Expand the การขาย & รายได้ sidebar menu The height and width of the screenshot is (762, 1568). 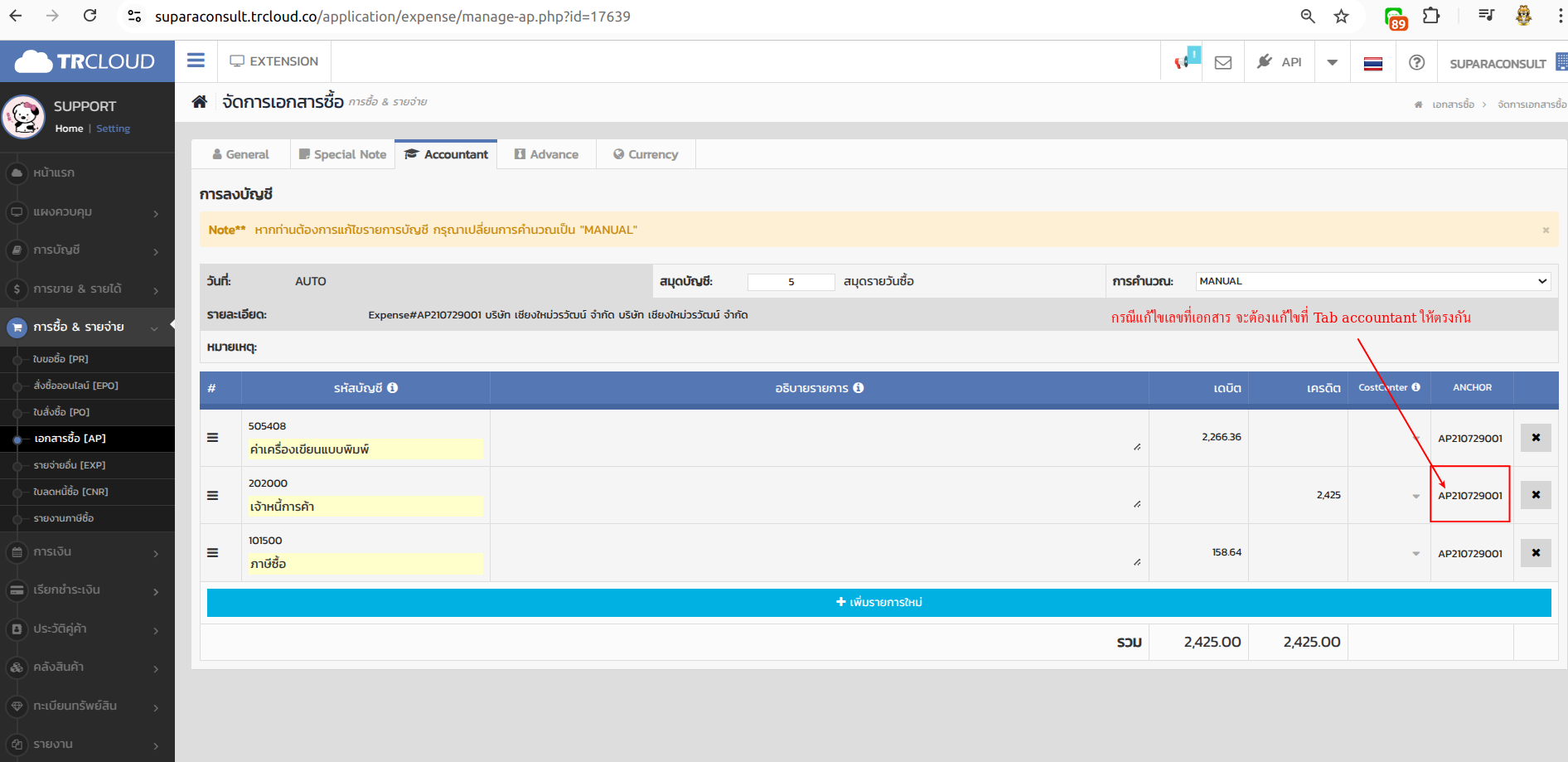[87, 289]
